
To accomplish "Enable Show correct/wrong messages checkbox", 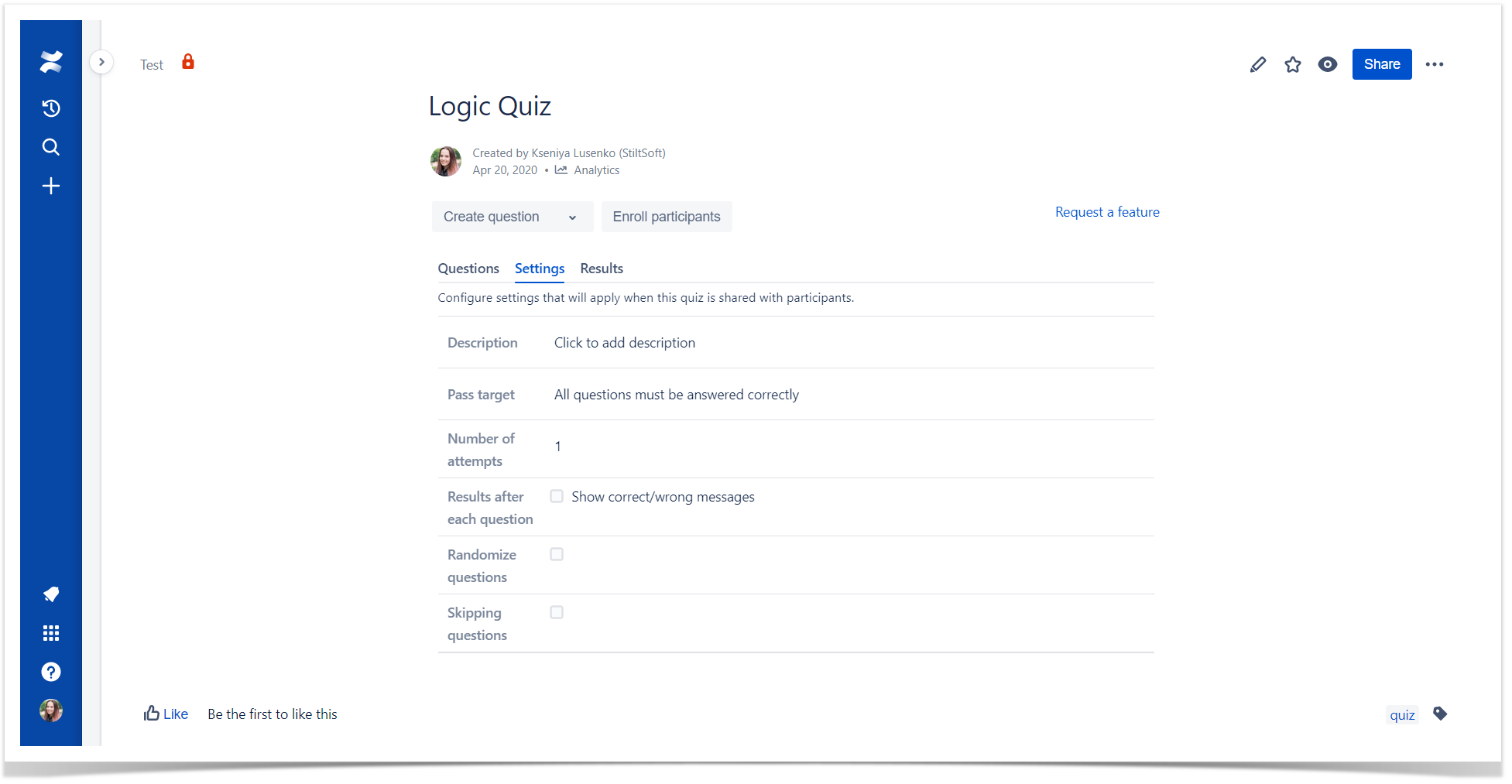I will (x=557, y=496).
